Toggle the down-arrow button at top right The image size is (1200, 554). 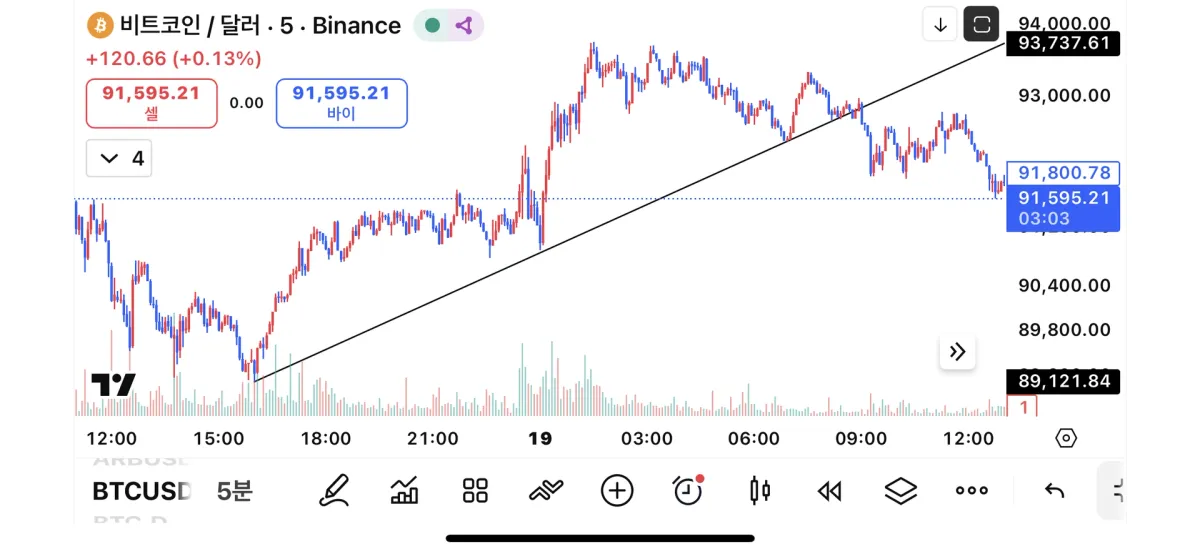[940, 25]
